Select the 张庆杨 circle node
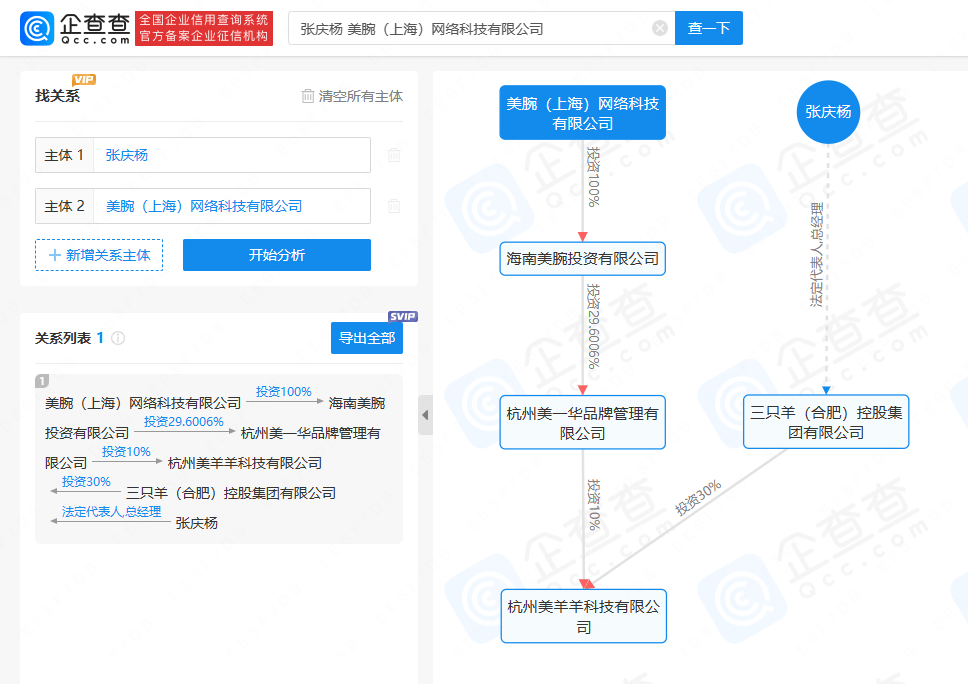Viewport: 968px width, 684px height. (828, 112)
